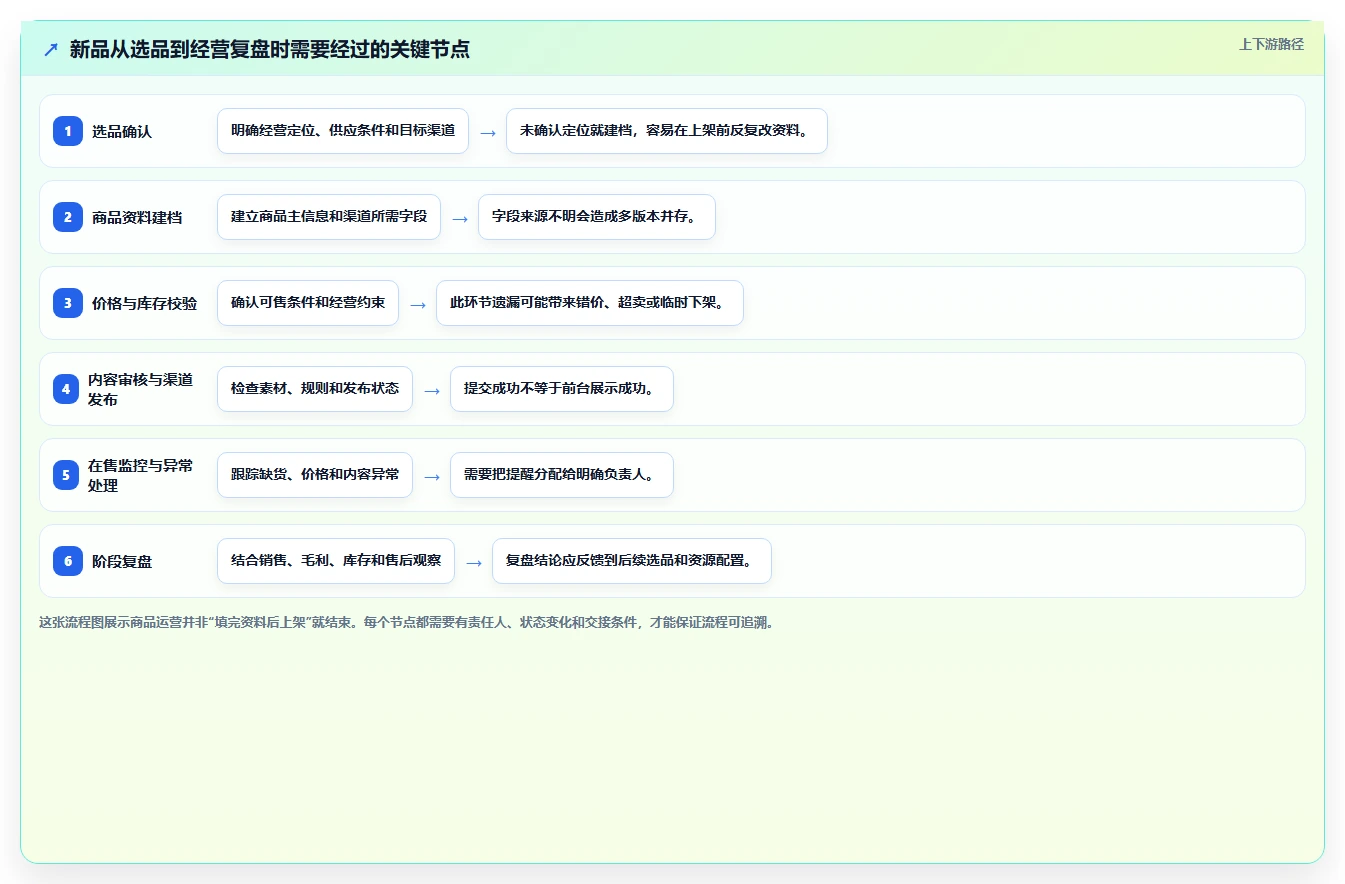The height and width of the screenshot is (884, 1345).
Task: Click the box 明确经营定位、供应条件和目标渠道
Action: tap(343, 131)
